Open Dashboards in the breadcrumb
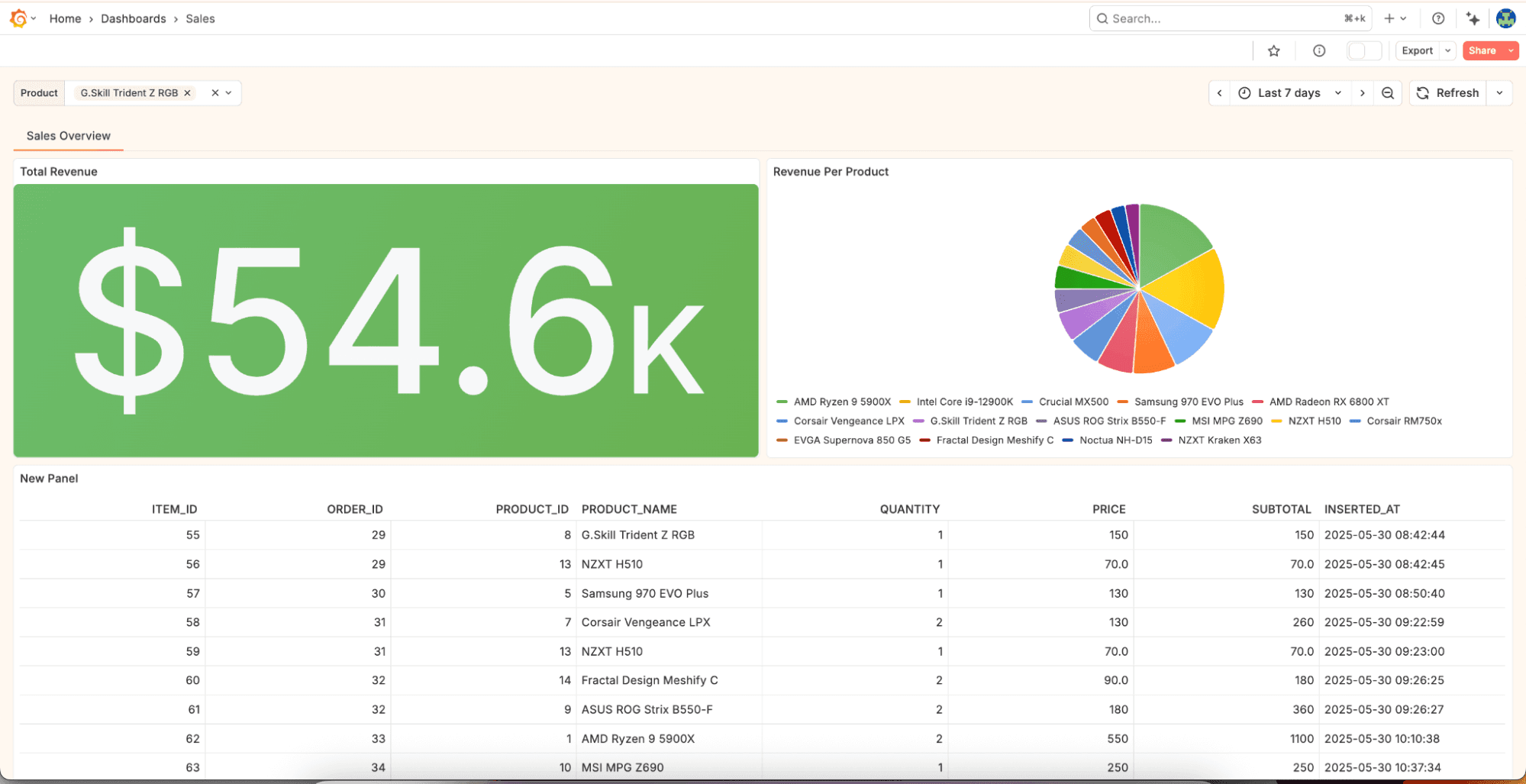 tap(133, 18)
